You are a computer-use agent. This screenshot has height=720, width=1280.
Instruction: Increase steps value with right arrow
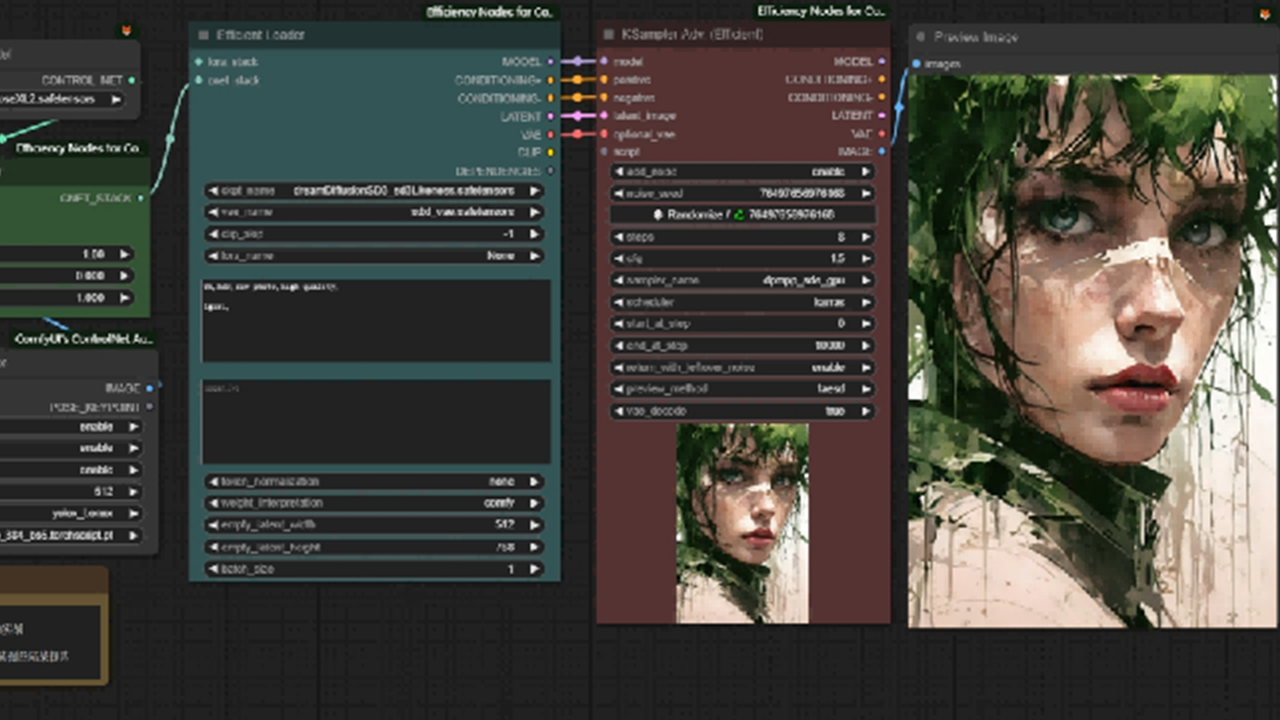[x=865, y=237]
